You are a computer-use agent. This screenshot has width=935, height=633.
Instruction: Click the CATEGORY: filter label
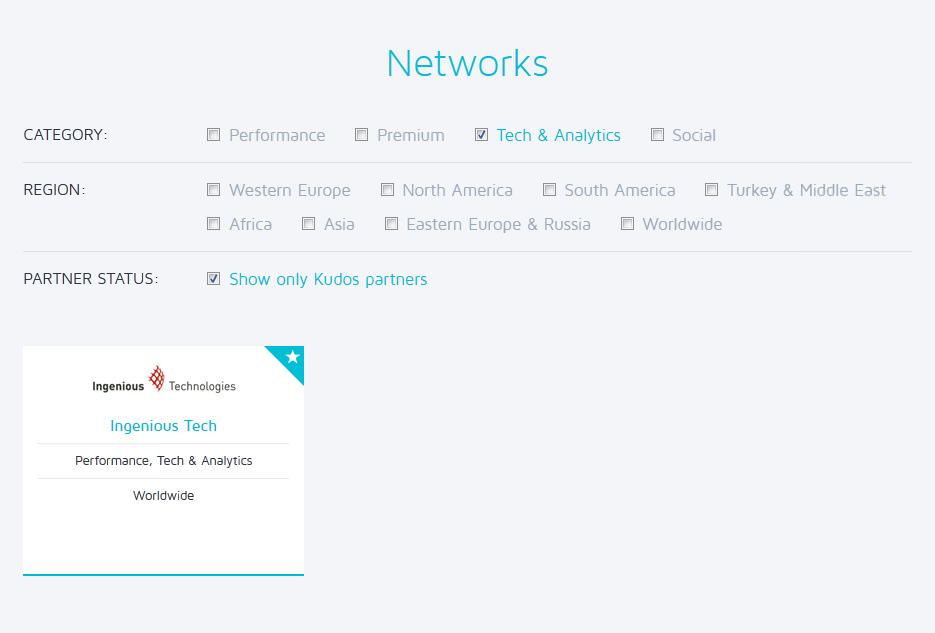[x=66, y=135]
